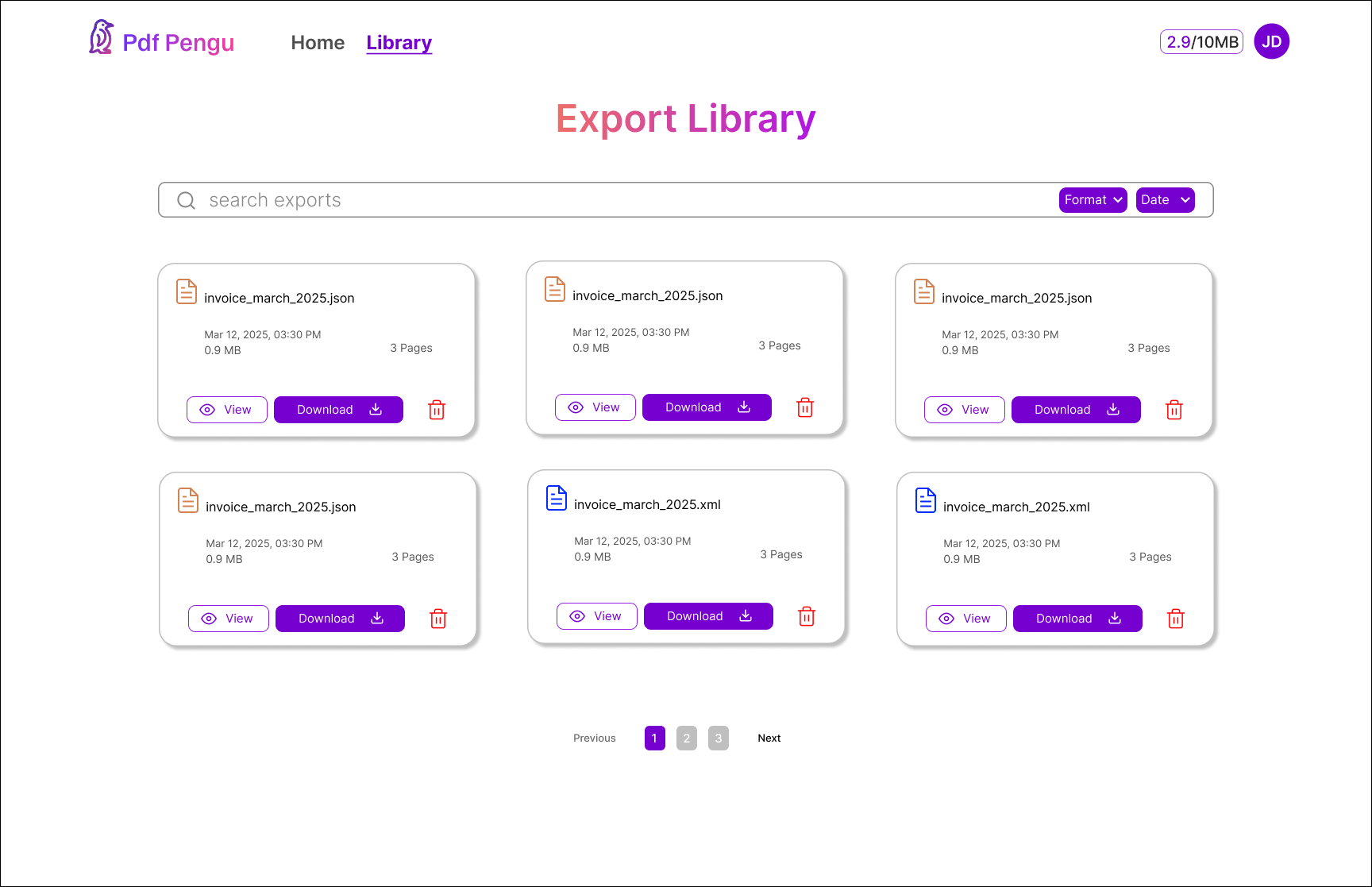The image size is (1372, 887).
Task: Click orange file icon on top-middle json card
Action: click(554, 289)
